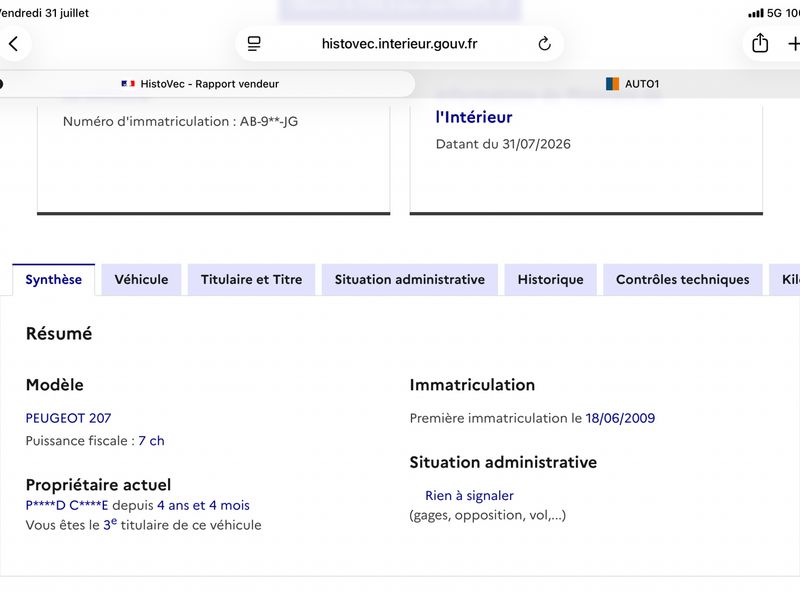Open the page reader format icon

(254, 44)
